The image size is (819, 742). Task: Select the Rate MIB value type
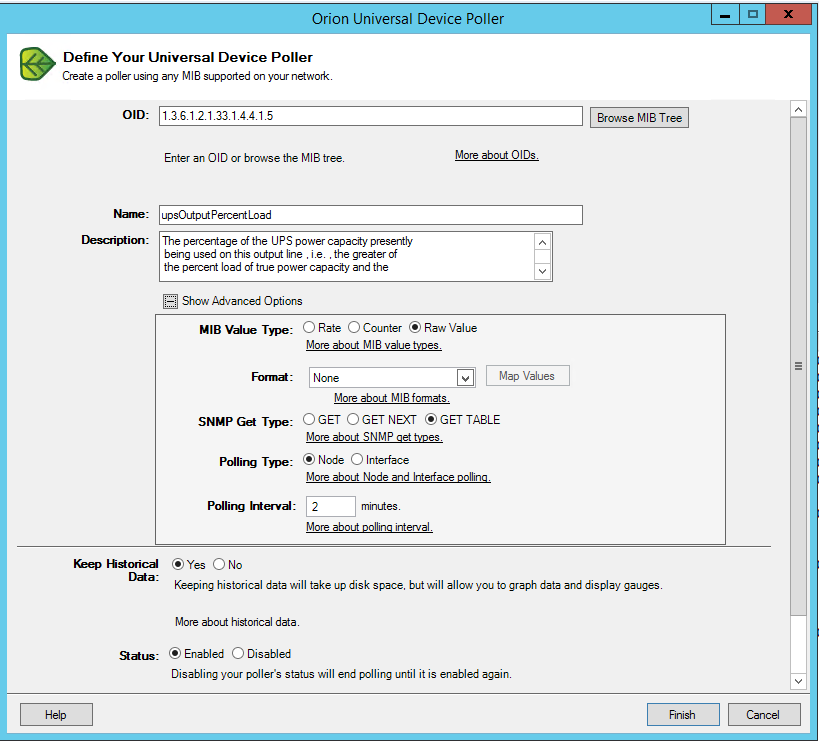pyautogui.click(x=309, y=327)
